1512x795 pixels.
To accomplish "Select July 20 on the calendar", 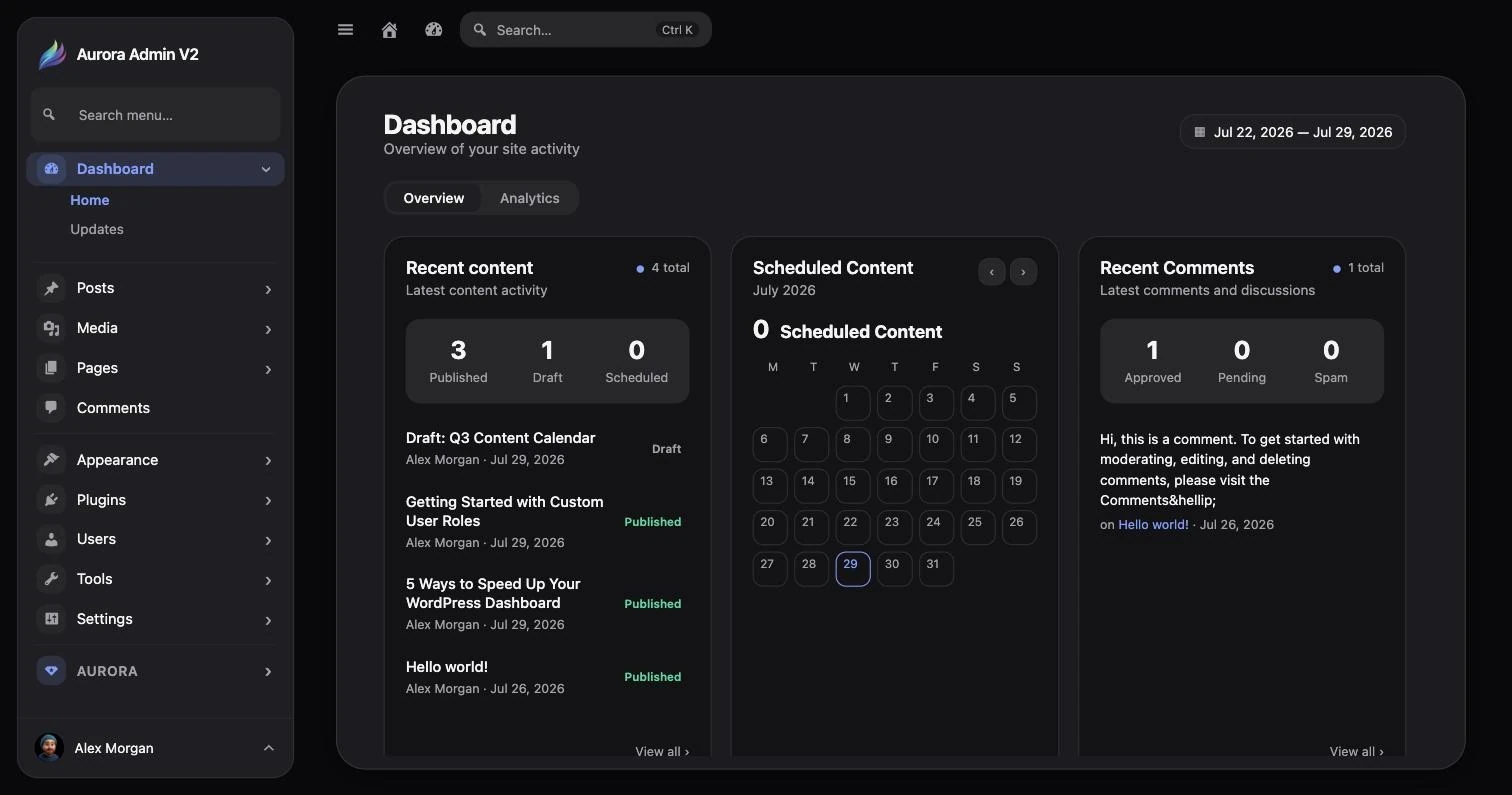I will 770,527.
